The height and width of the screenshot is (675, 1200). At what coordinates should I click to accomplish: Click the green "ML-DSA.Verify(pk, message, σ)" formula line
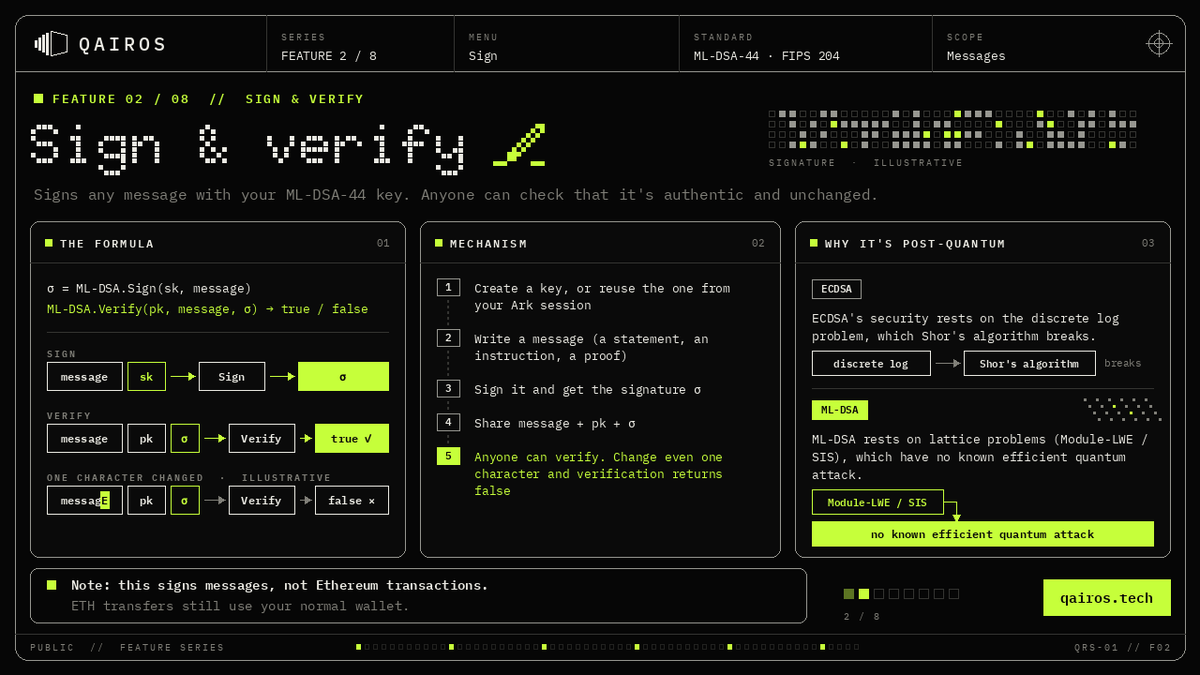(x=207, y=309)
